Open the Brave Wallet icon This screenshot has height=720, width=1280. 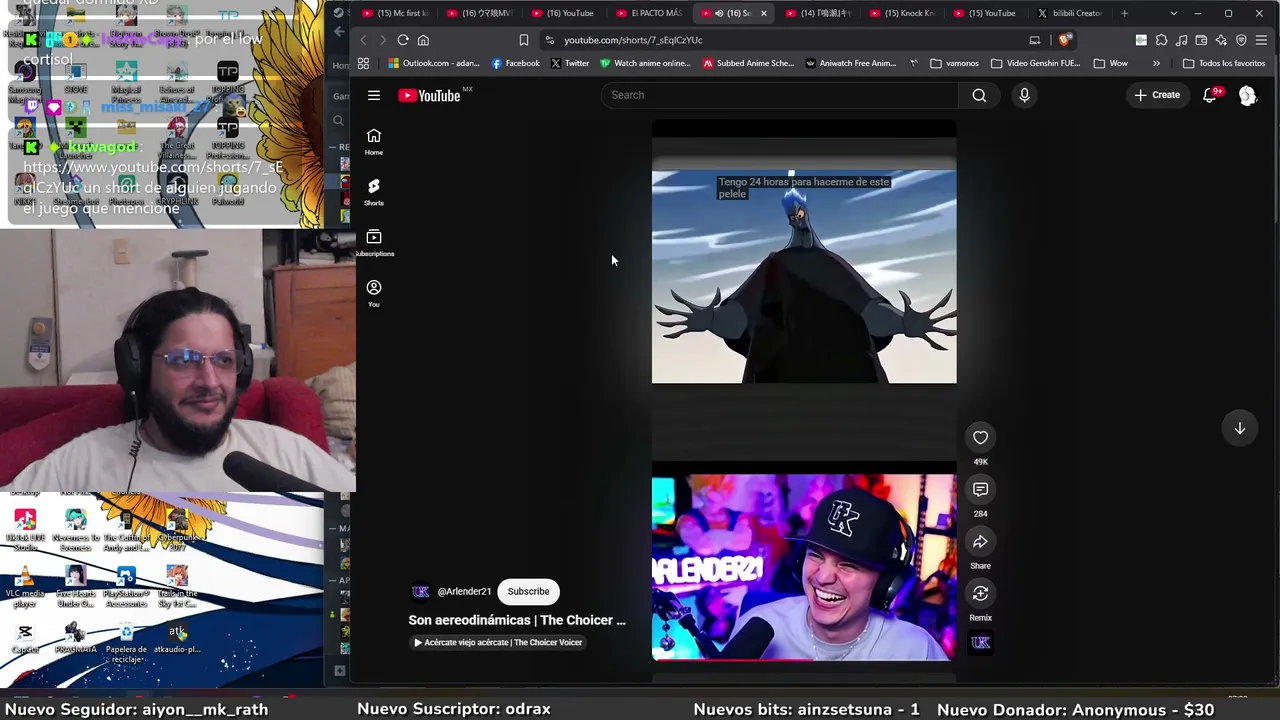pyautogui.click(x=1201, y=40)
